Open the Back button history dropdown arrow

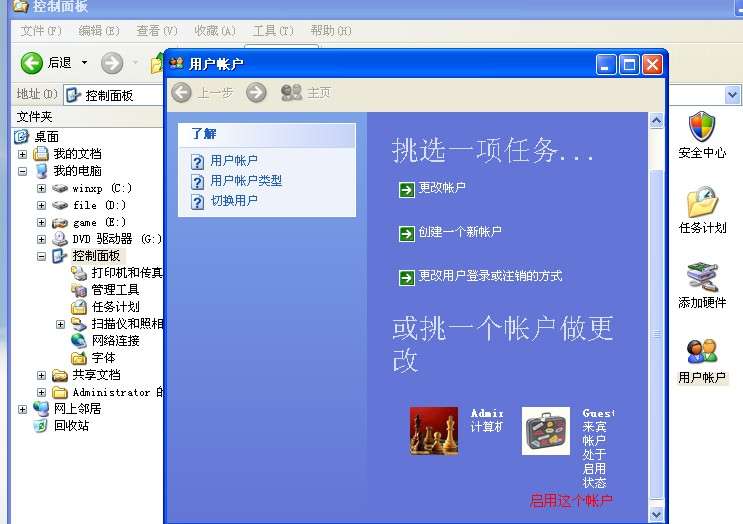(x=84, y=63)
